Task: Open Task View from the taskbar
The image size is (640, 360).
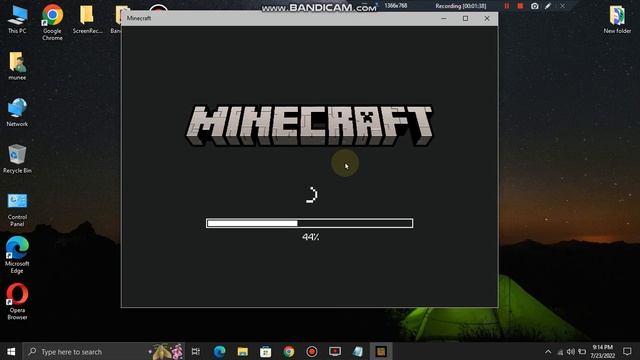Action: pos(196,351)
